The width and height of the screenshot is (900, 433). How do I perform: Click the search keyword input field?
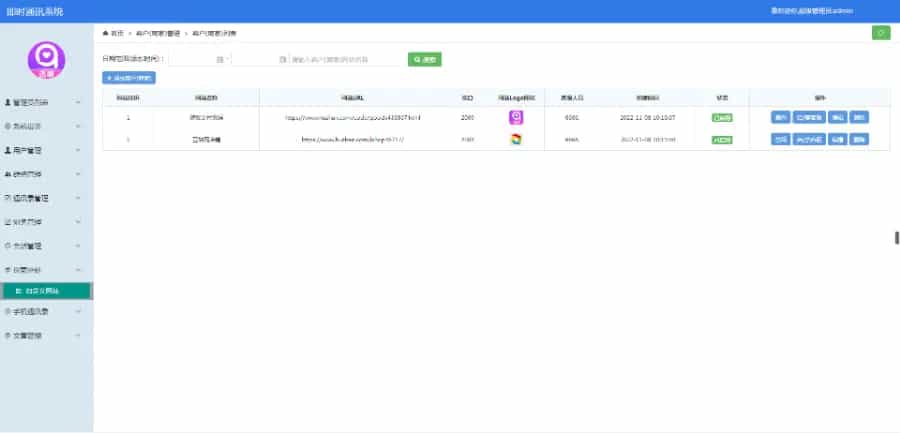(x=346, y=60)
